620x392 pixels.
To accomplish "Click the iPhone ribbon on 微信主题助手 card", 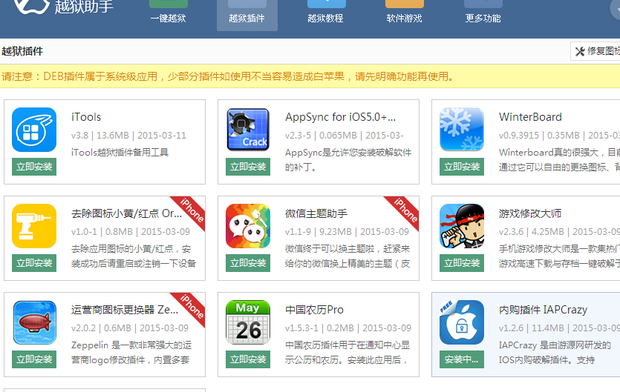I will click(404, 212).
